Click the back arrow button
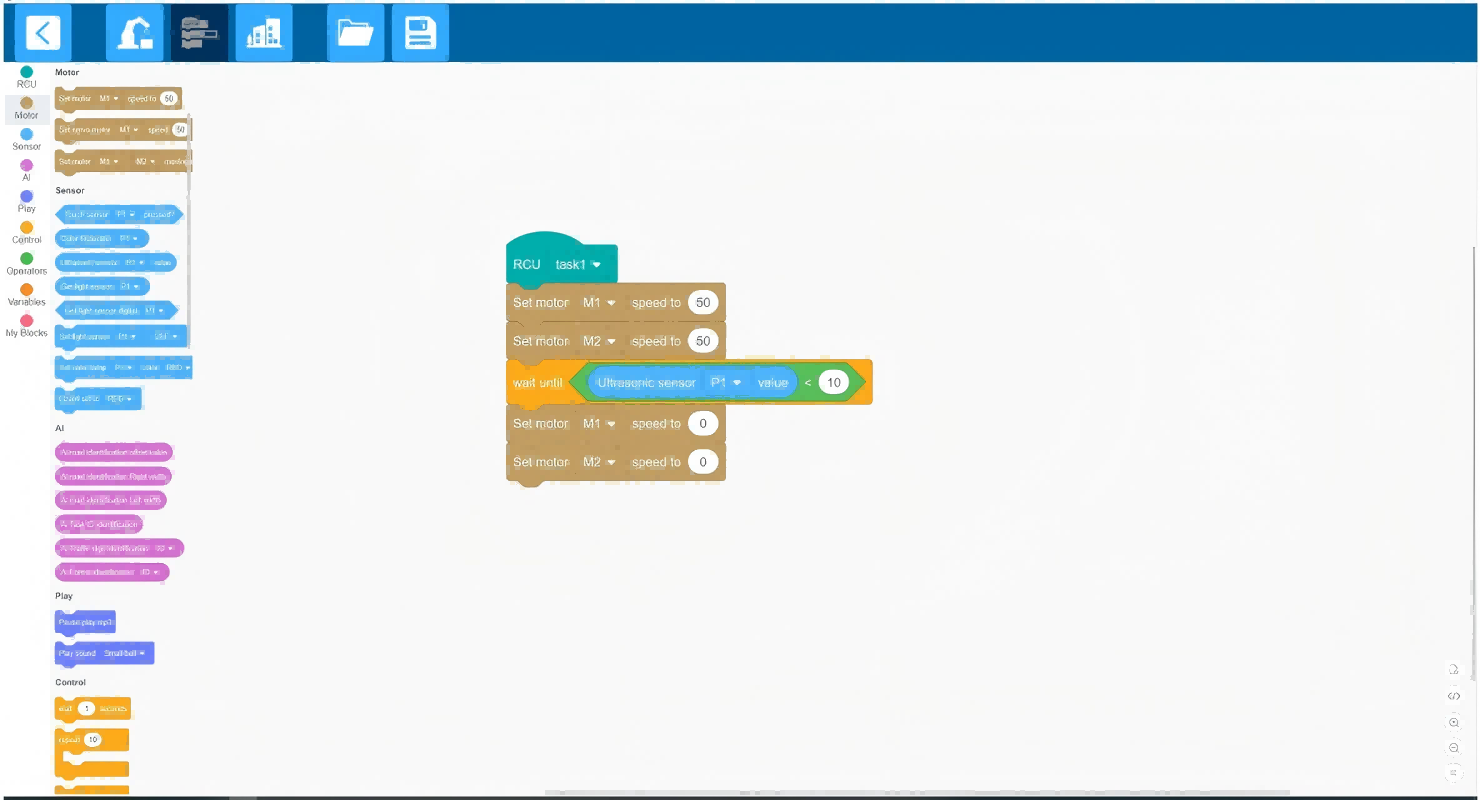1480x800 pixels. (42, 33)
